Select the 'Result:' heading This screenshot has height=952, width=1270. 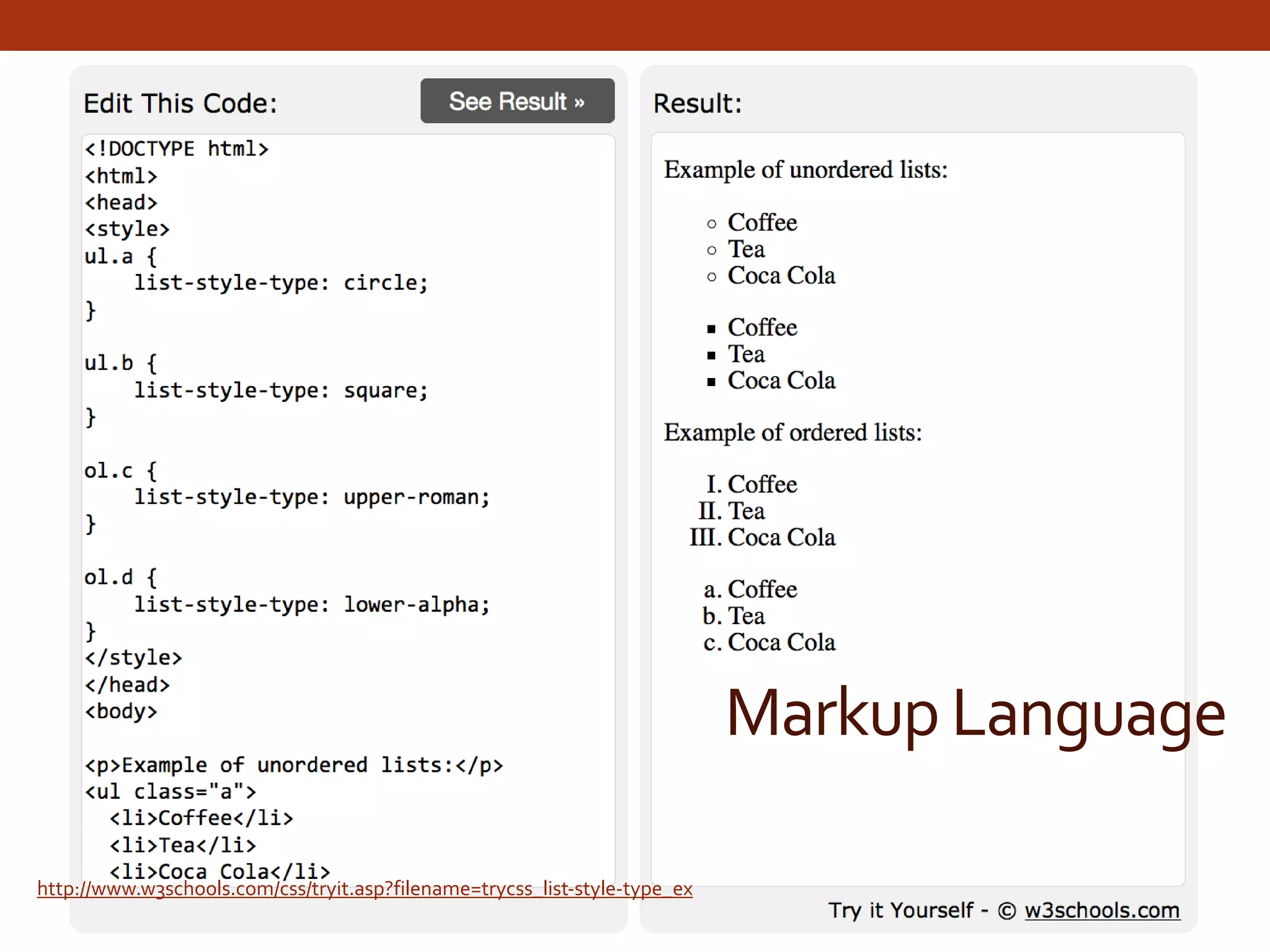click(698, 103)
